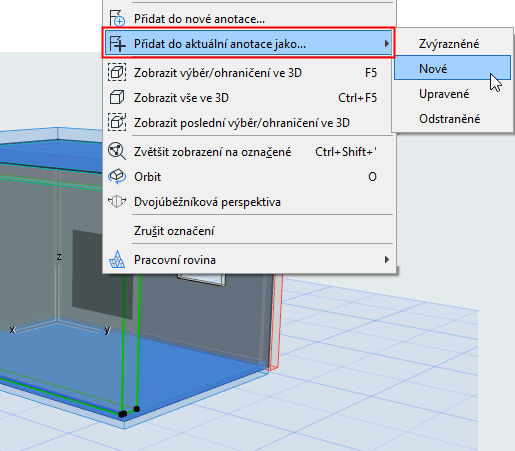515x451 pixels.
Task: Expand the 'Pracovní rovina' submenu arrow
Action: 386,259
